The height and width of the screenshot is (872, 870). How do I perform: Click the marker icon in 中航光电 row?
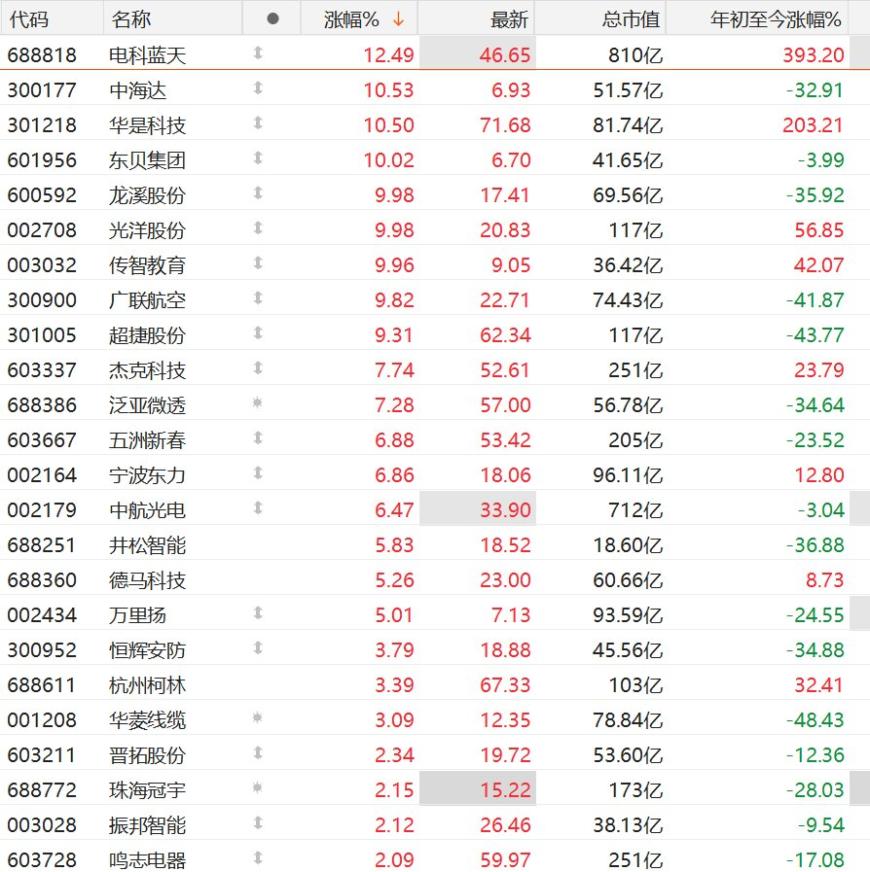coord(258,508)
